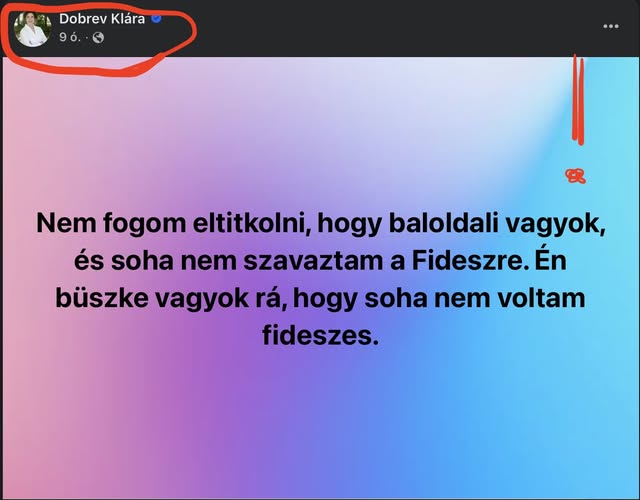Click the small red scribble mark
Image resolution: width=640 pixels, height=500 pixels.
[x=576, y=176]
